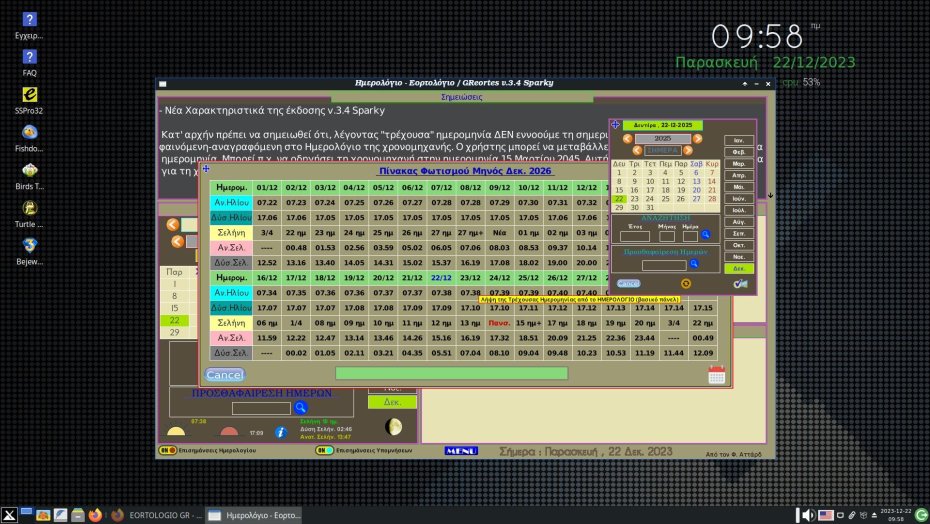Click the lower orange back arrow in main panel
The width and height of the screenshot is (930, 524).
pyautogui.click(x=177, y=242)
